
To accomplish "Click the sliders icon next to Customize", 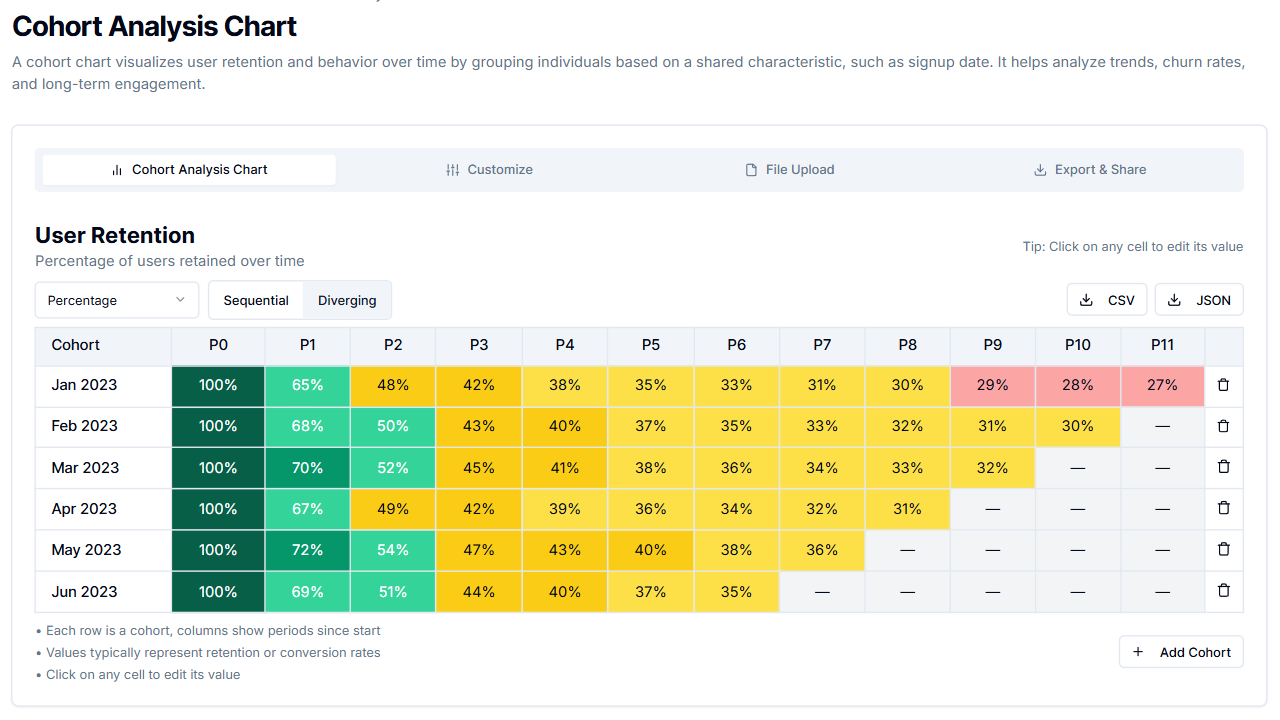I will pyautogui.click(x=453, y=169).
